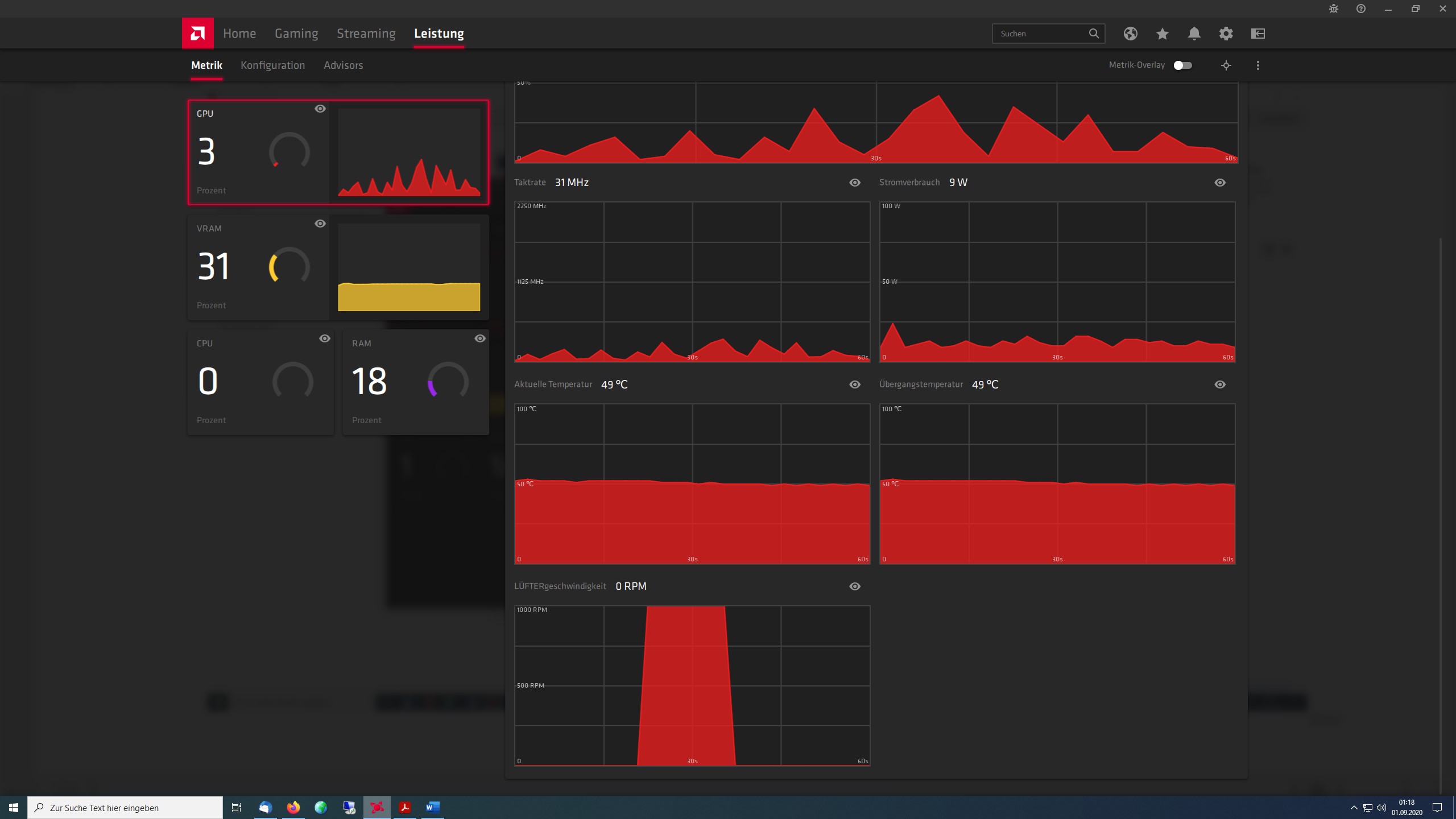Enable the Metrik-Overlay switch
The width and height of the screenshot is (1456, 819).
[1182, 65]
